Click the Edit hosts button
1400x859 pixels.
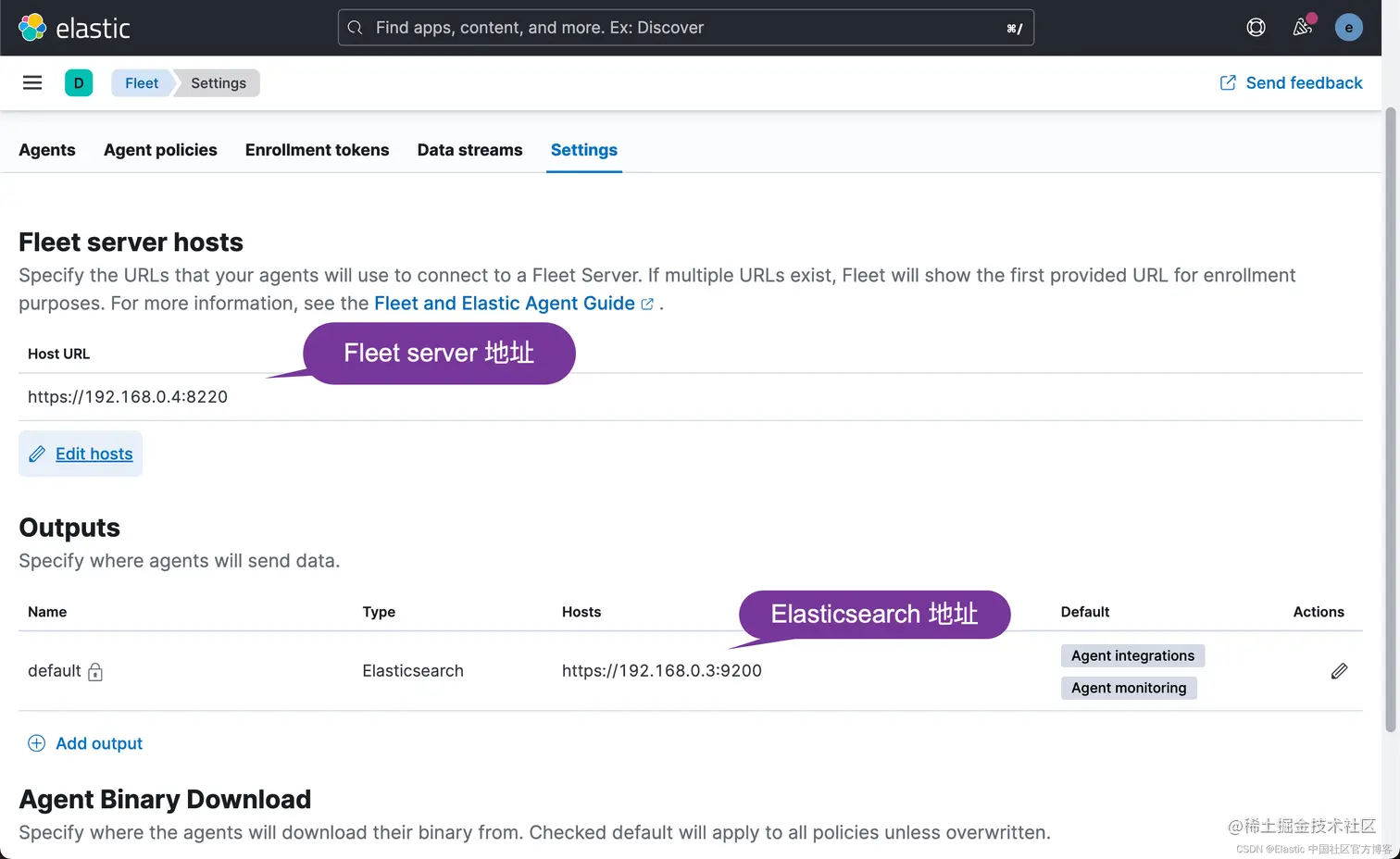click(x=81, y=454)
